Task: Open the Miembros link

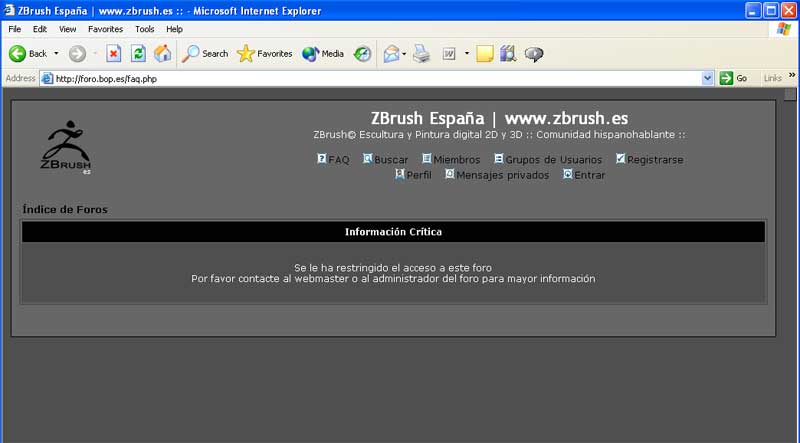Action: (x=457, y=160)
